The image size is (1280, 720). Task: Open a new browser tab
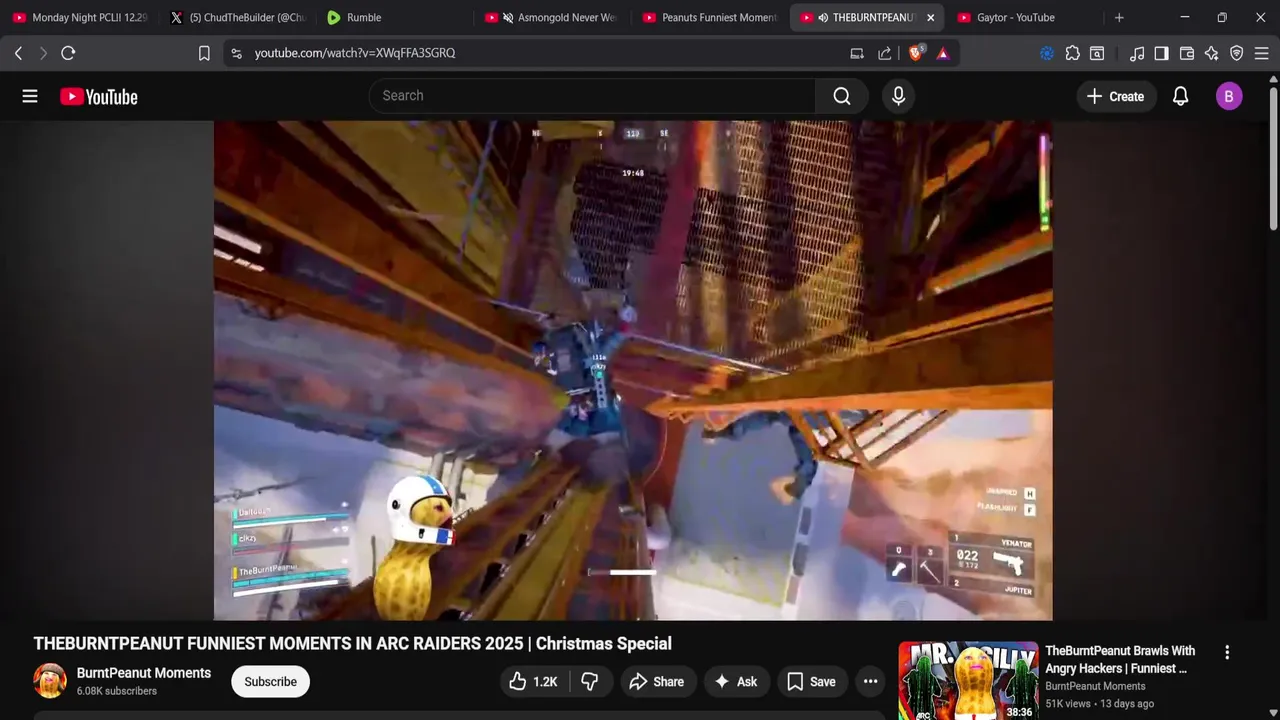[x=1119, y=17]
